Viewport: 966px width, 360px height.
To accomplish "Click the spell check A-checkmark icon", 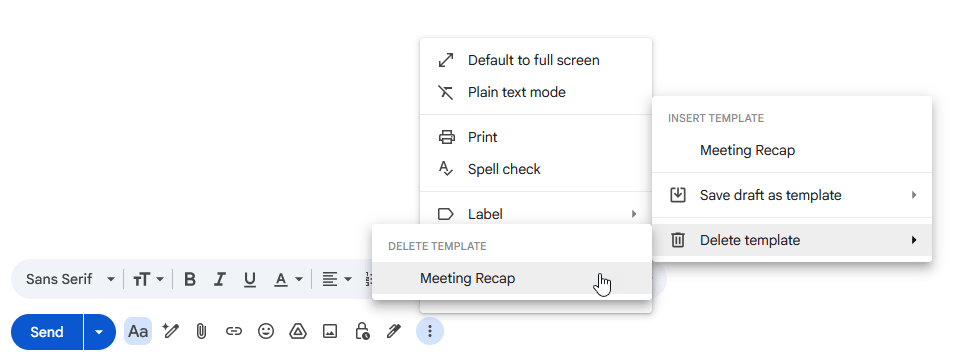I will pos(445,168).
